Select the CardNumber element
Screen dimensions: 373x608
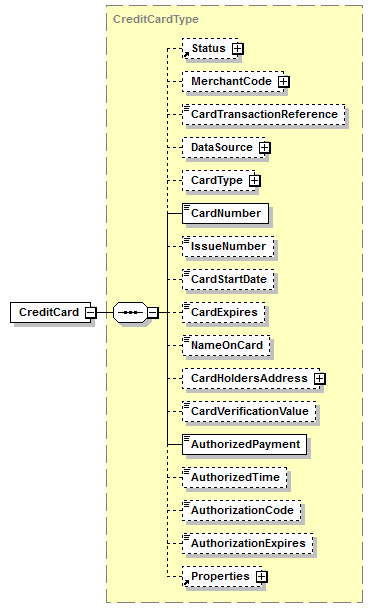225,213
